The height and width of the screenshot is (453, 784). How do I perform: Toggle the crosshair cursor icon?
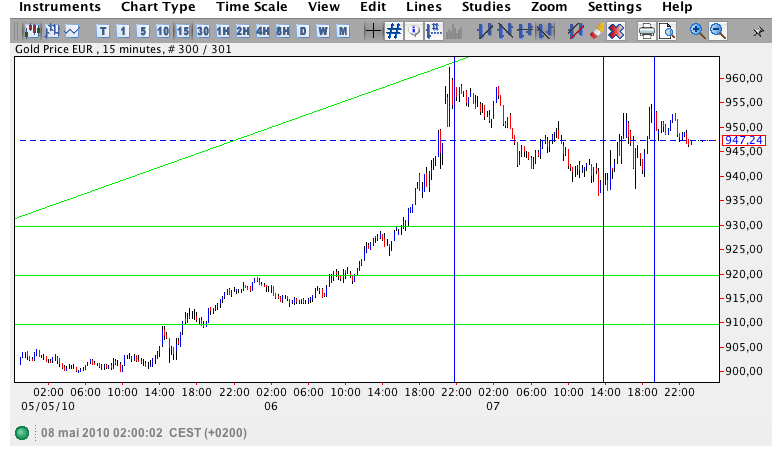(373, 31)
